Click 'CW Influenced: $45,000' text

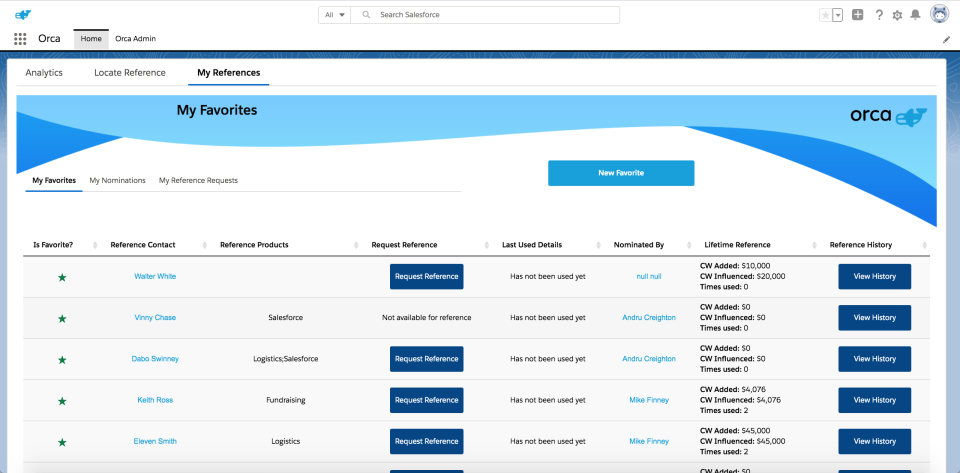743,441
